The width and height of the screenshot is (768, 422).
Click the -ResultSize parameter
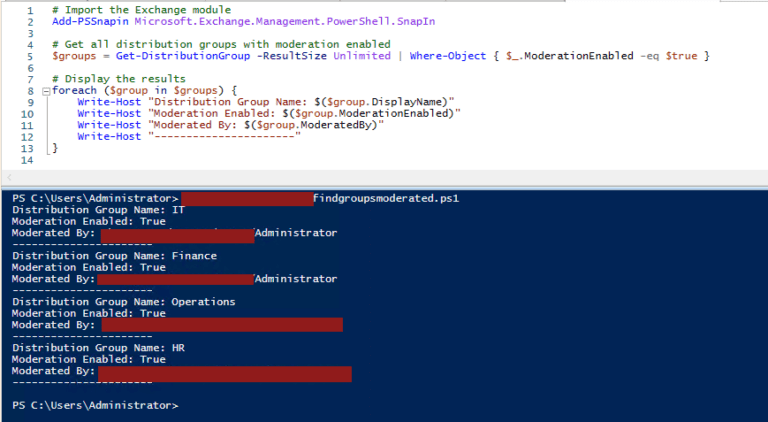click(291, 56)
